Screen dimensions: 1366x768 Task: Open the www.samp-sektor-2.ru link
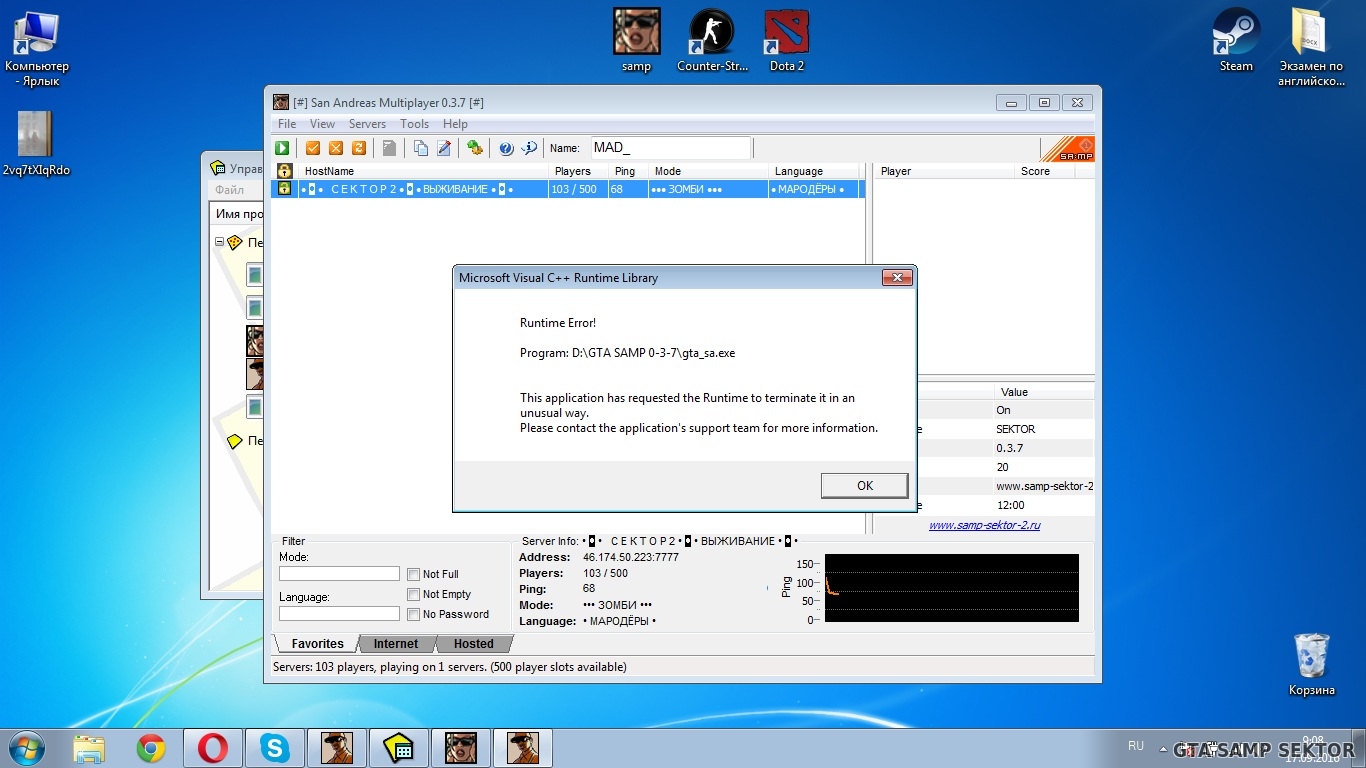984,525
